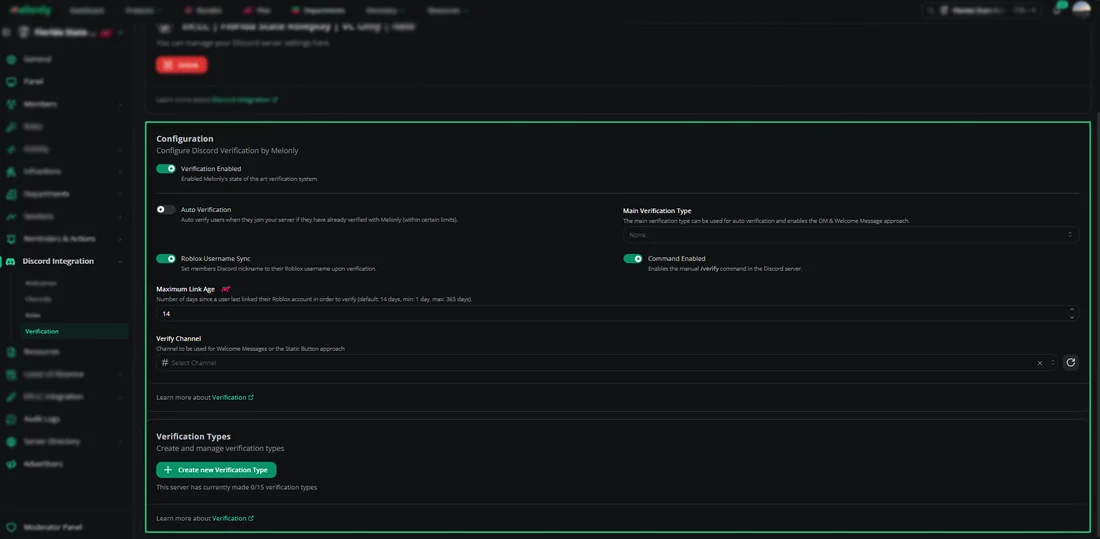
Task: Toggle the Command Enabled switch
Action: pos(633,258)
